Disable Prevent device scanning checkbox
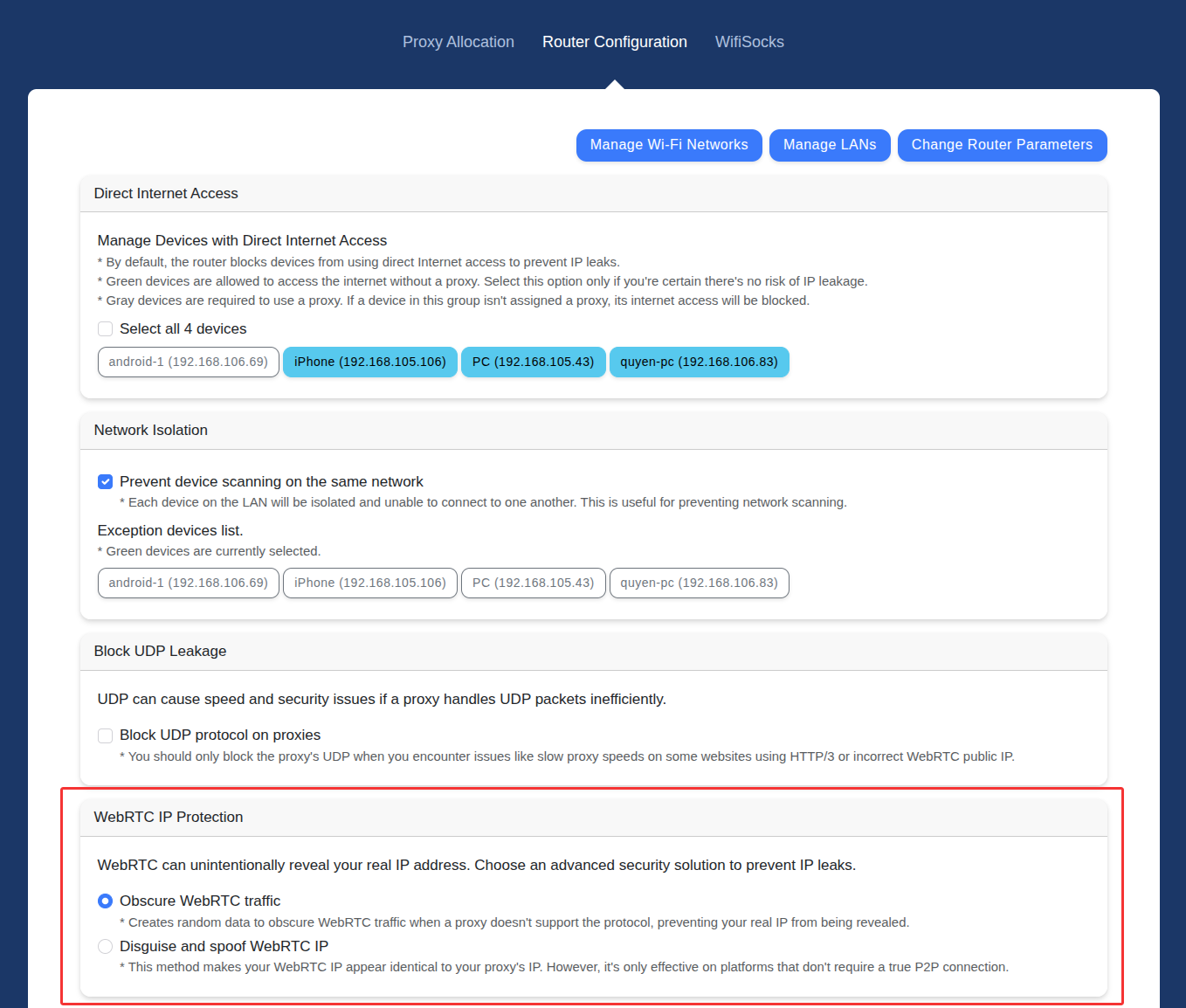This screenshot has height=1008, width=1186. (106, 482)
